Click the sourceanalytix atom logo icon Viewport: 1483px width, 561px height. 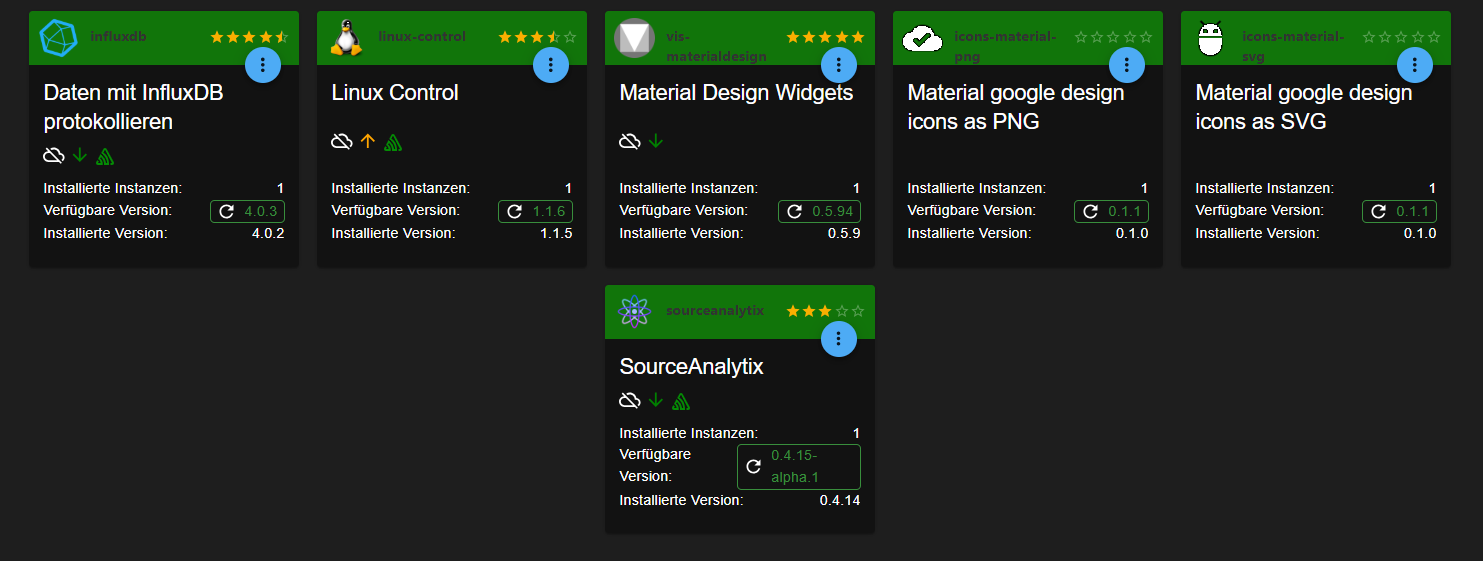[x=634, y=312]
